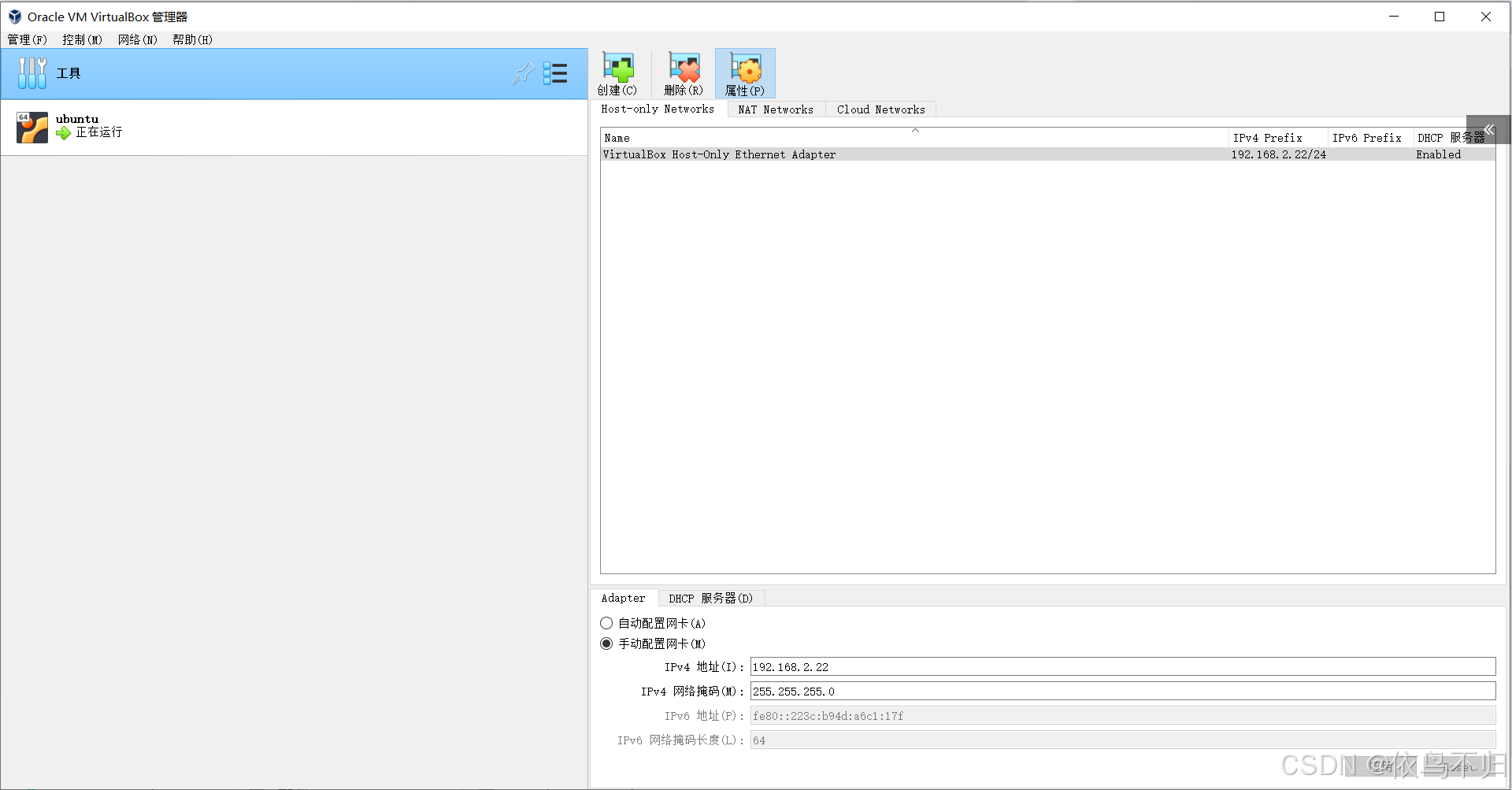Close the VirtualBox Manager window
1512x790 pixels.
coord(1486,17)
